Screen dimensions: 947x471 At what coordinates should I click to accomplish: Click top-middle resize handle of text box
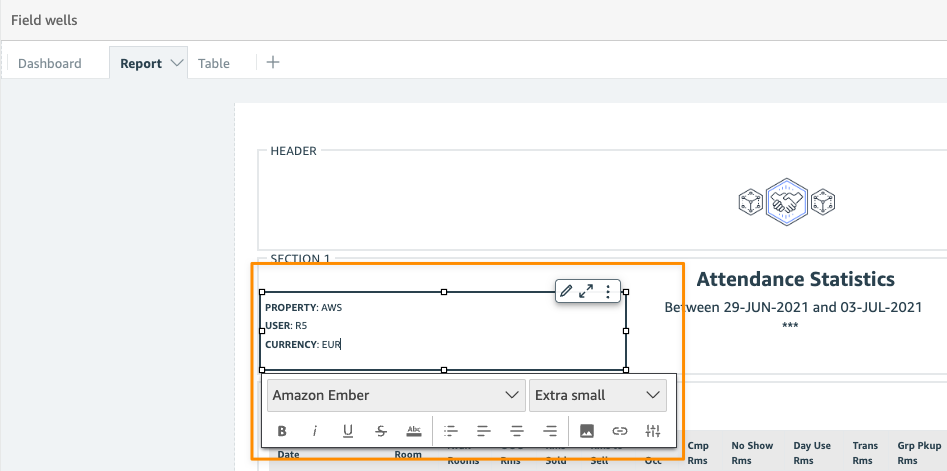pyautogui.click(x=444, y=292)
